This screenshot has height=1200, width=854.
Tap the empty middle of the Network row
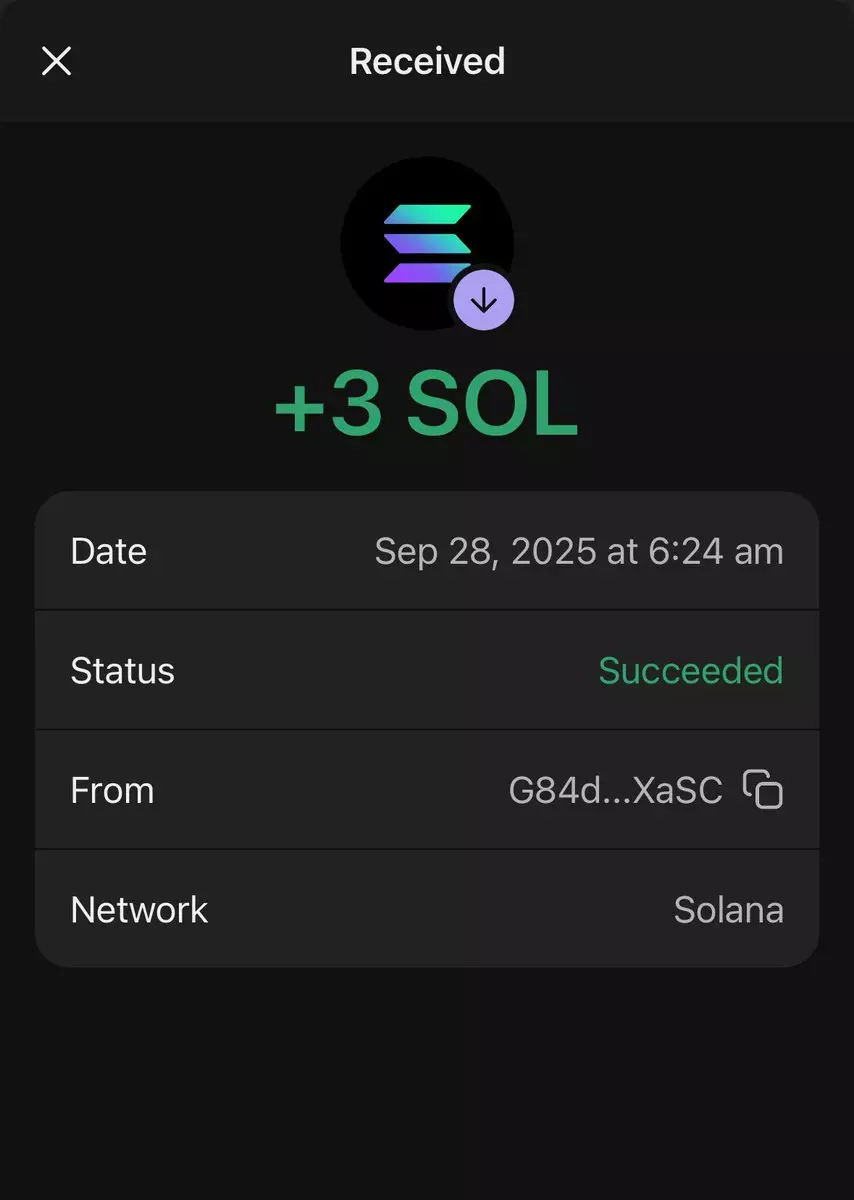[440, 910]
